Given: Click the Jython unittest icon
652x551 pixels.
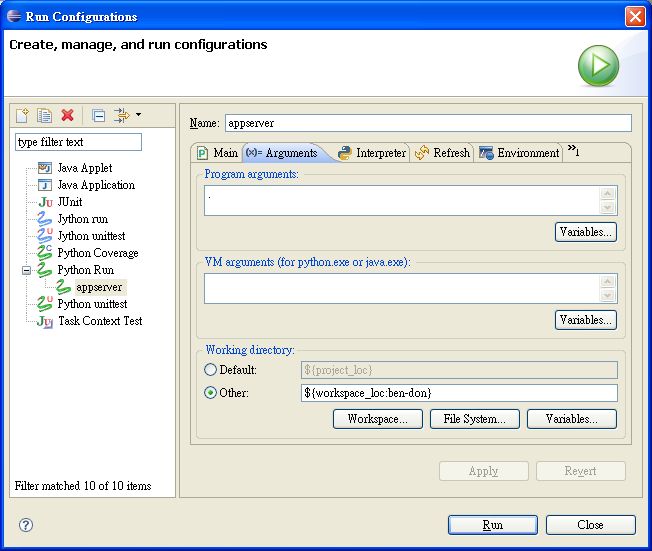Looking at the screenshot, I should [x=44, y=235].
